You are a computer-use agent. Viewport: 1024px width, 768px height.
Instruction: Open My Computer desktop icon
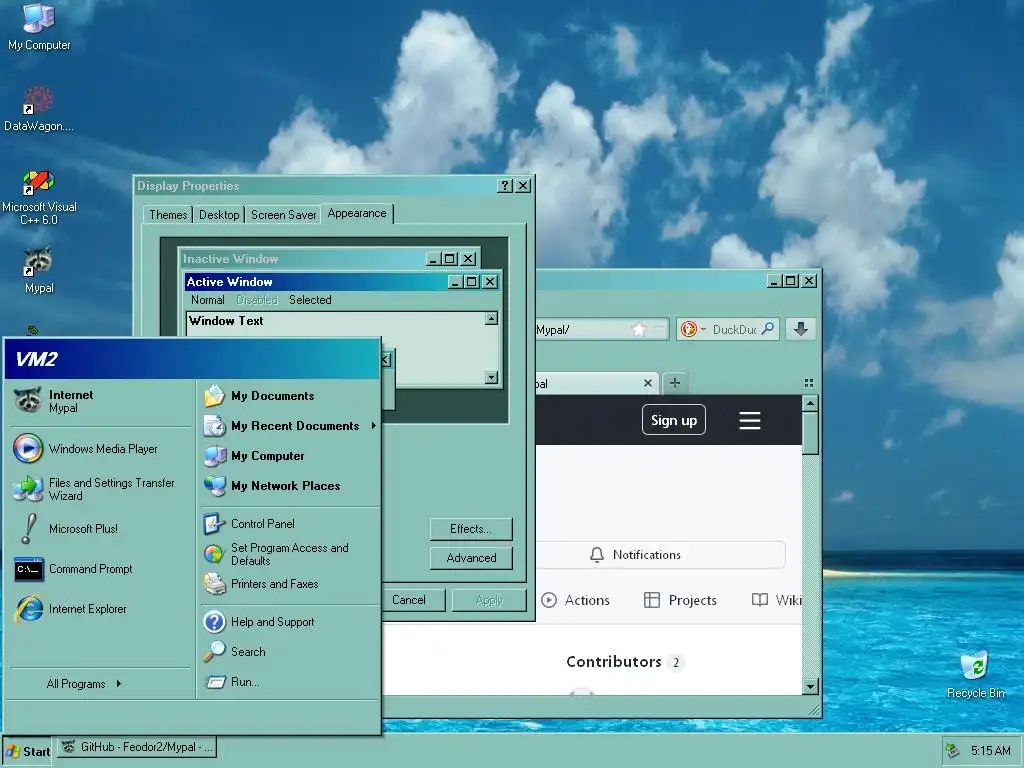click(39, 26)
